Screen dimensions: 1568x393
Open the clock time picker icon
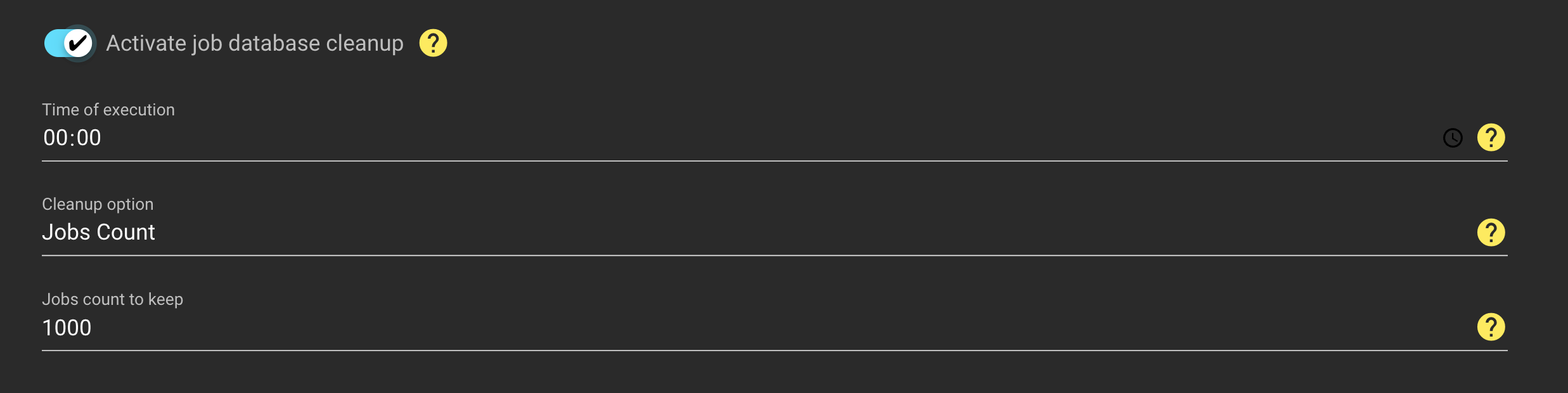point(1453,138)
